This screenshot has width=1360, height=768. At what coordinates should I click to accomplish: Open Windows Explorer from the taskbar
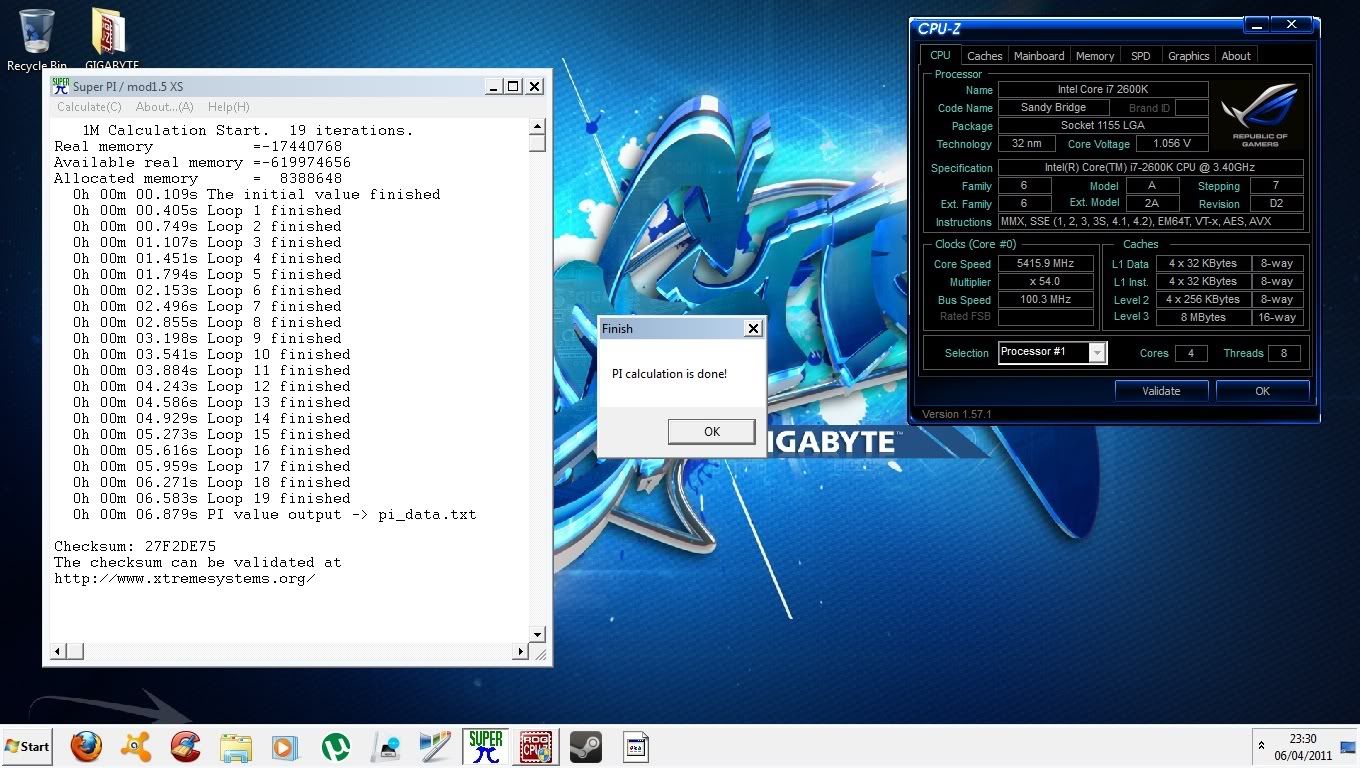pyautogui.click(x=235, y=746)
